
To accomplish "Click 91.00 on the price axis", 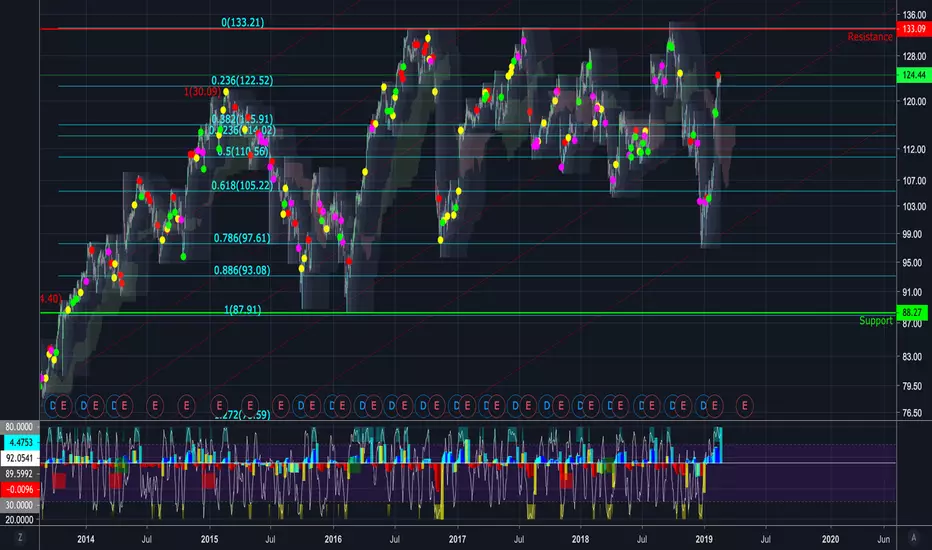I will tap(914, 293).
